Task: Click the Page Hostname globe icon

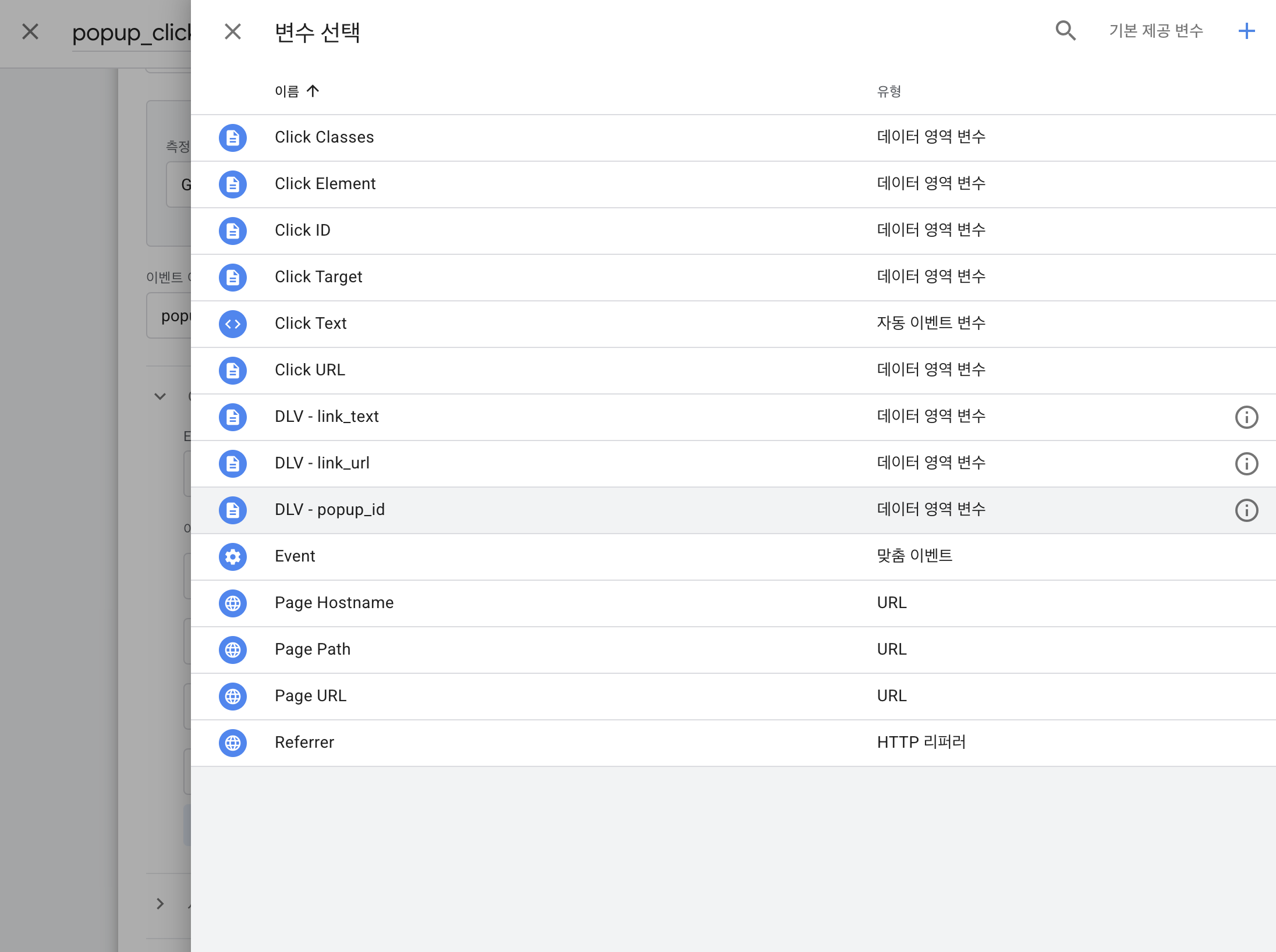Action: [233, 603]
